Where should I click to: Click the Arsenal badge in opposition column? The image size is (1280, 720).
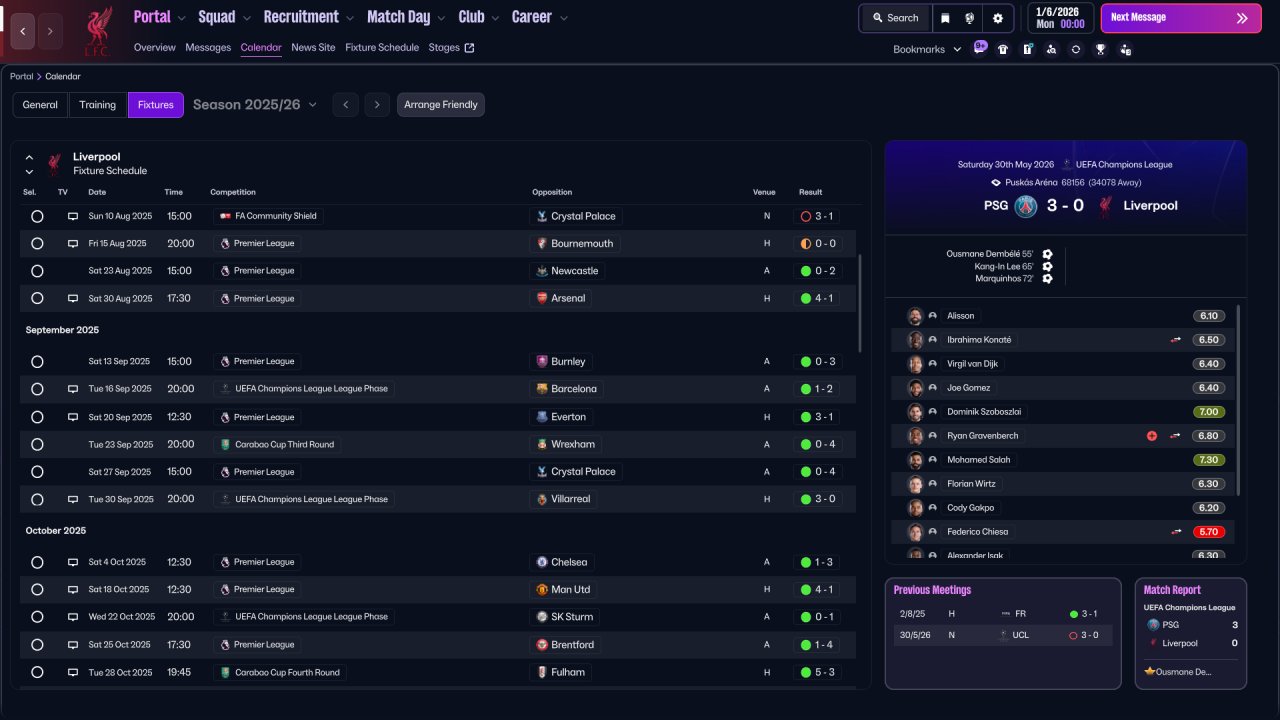[x=542, y=298]
